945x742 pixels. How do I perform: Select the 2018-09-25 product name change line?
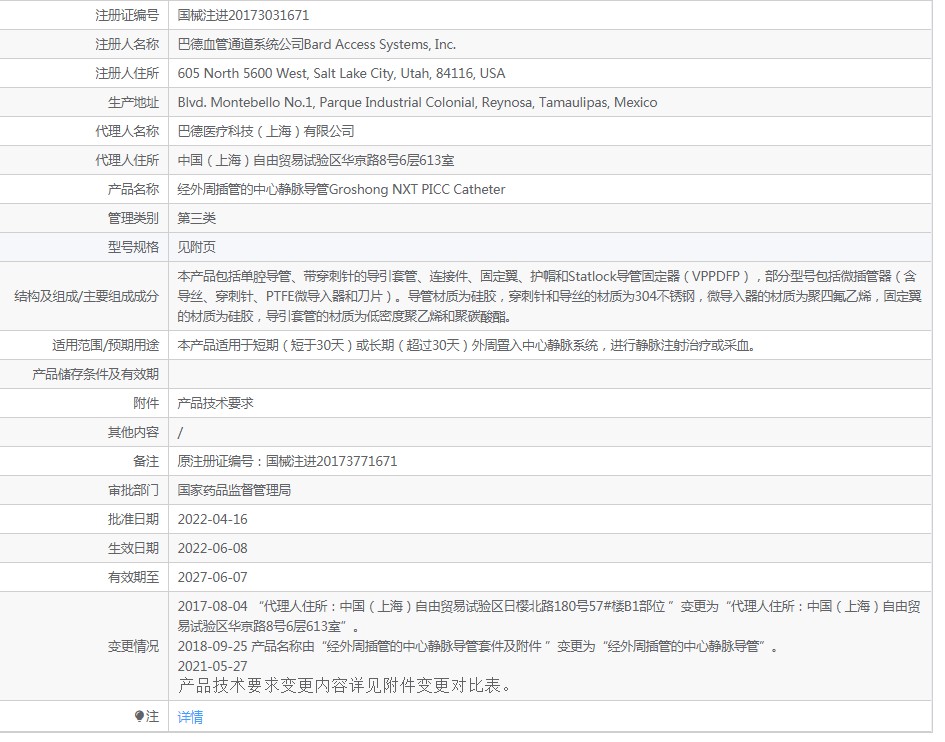(x=478, y=646)
